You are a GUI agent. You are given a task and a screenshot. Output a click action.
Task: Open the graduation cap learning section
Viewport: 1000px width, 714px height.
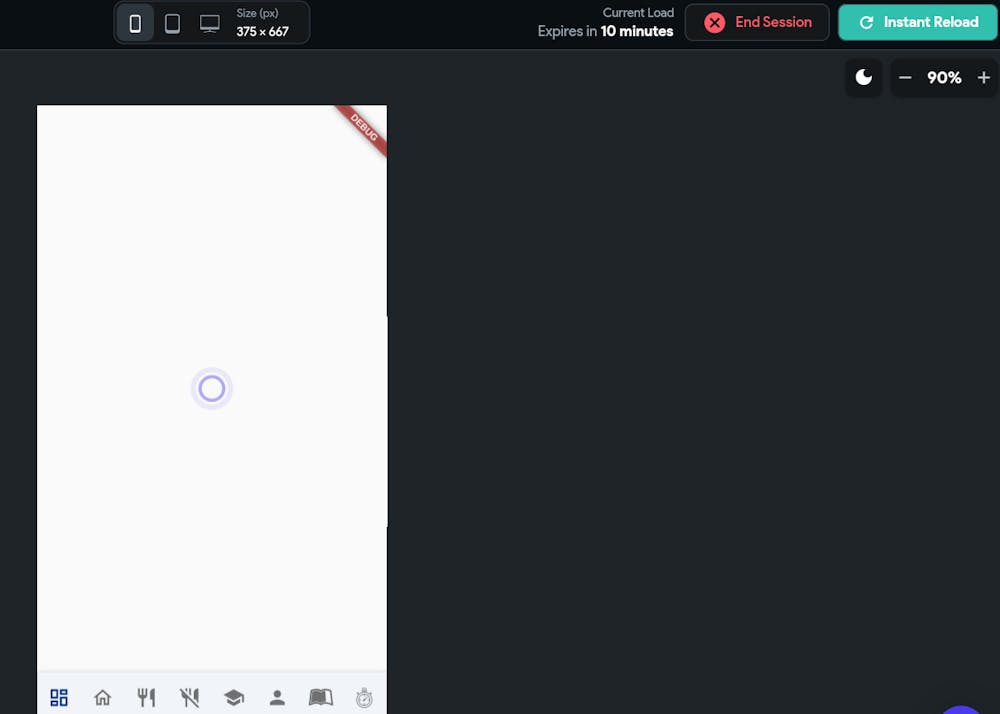pos(234,697)
